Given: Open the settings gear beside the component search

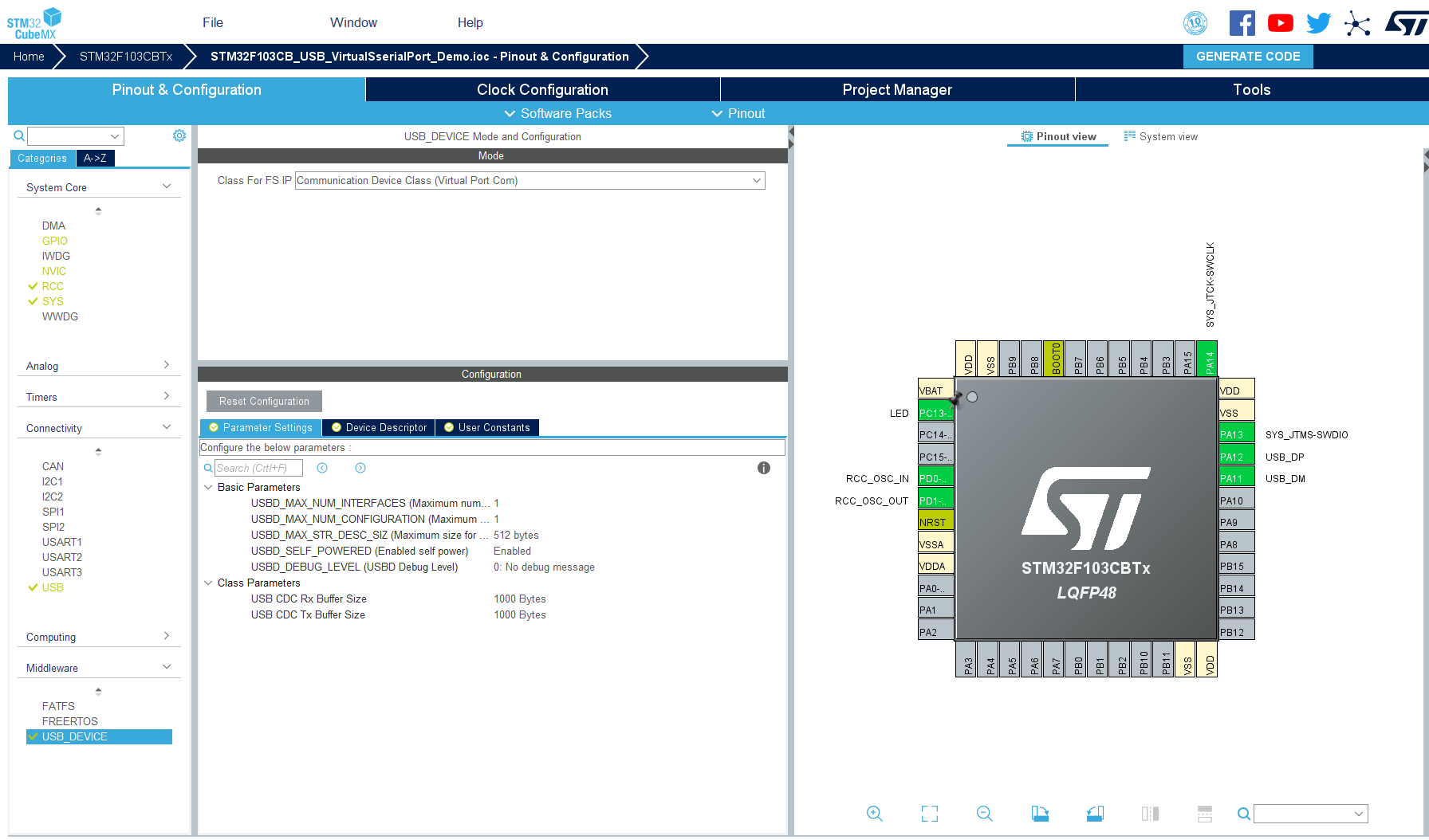Looking at the screenshot, I should pyautogui.click(x=179, y=135).
